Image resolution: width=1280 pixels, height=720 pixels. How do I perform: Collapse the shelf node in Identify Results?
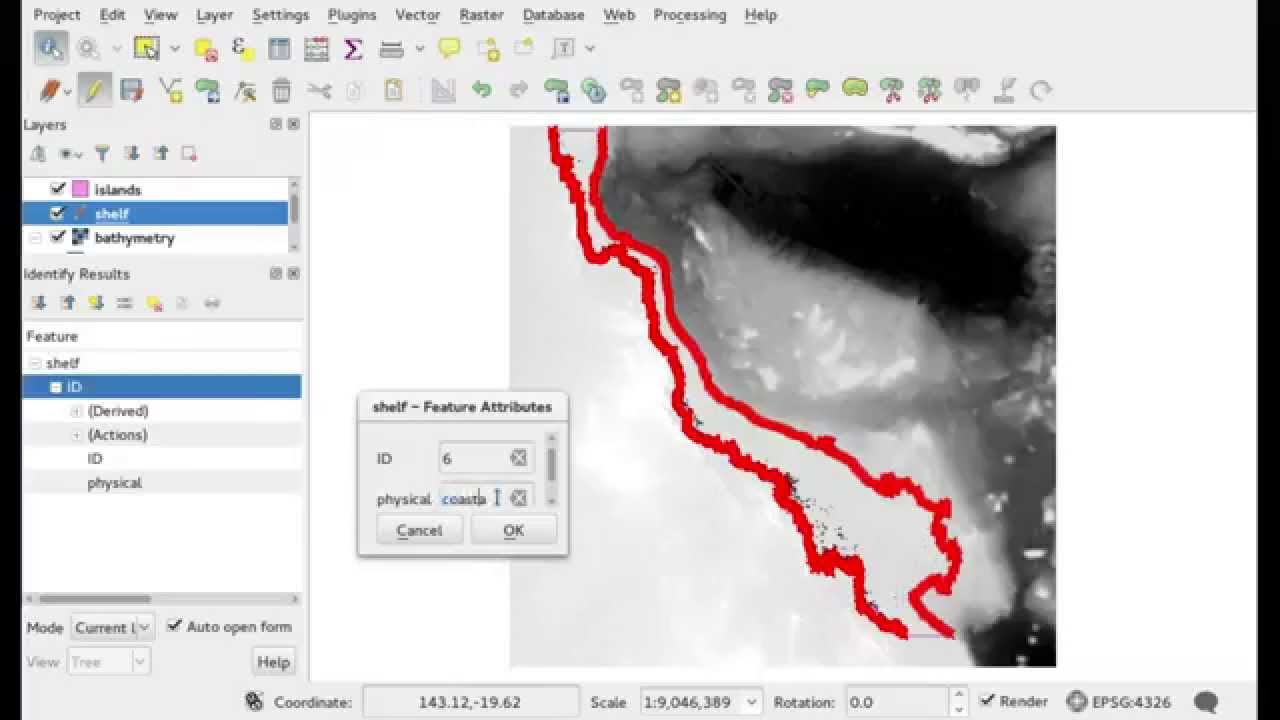(35, 363)
